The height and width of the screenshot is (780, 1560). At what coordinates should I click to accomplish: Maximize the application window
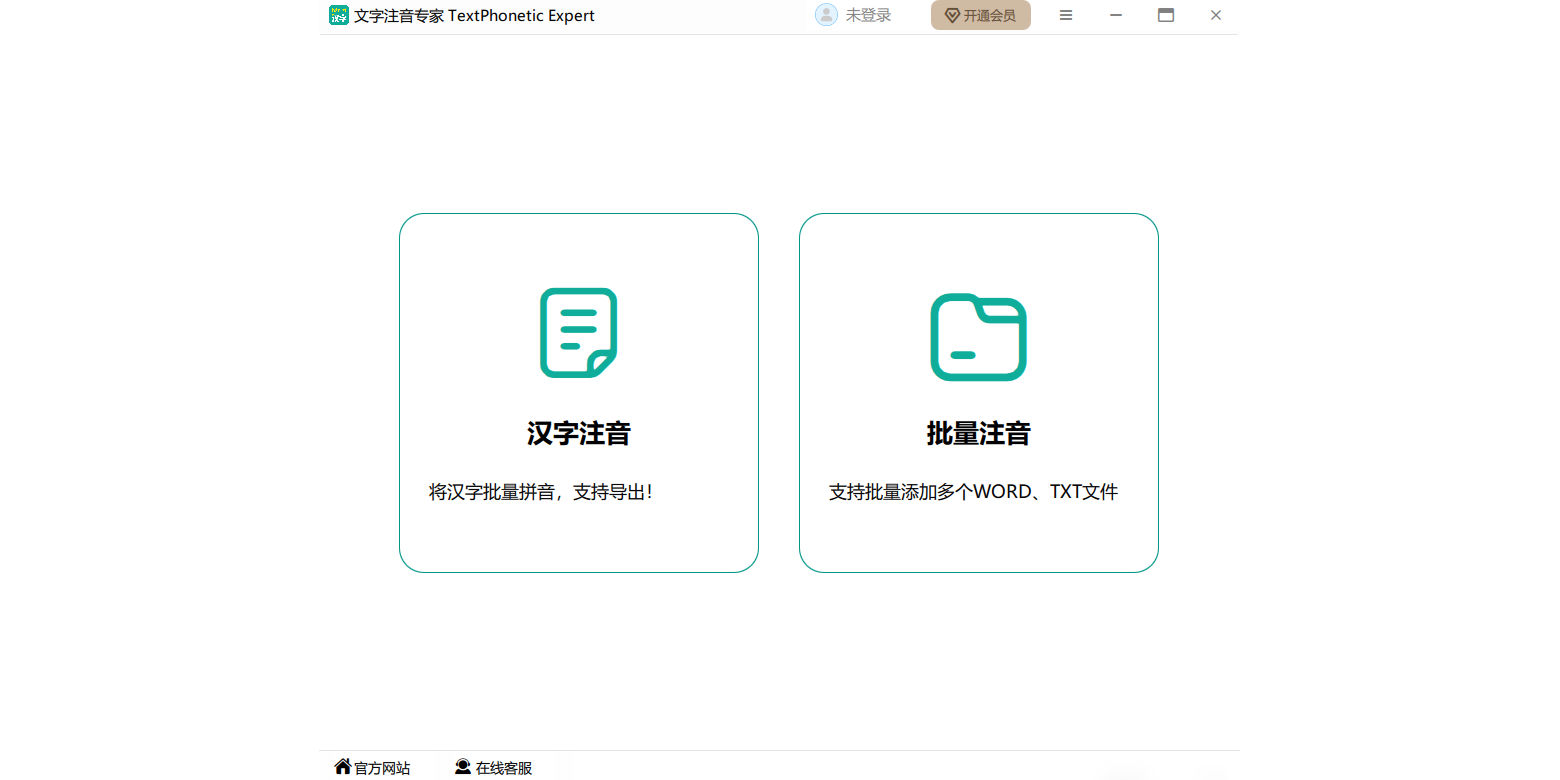[x=1166, y=15]
